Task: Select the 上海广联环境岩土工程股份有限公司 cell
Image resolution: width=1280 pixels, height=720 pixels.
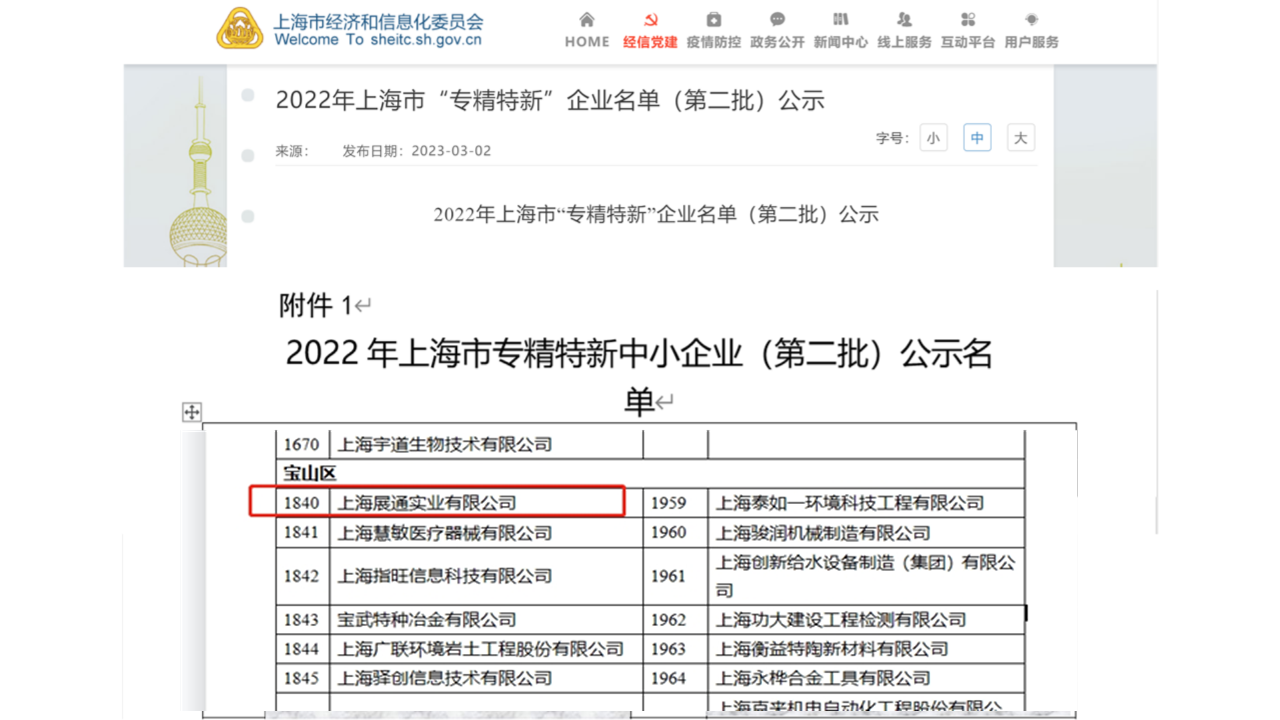Action: [485, 649]
